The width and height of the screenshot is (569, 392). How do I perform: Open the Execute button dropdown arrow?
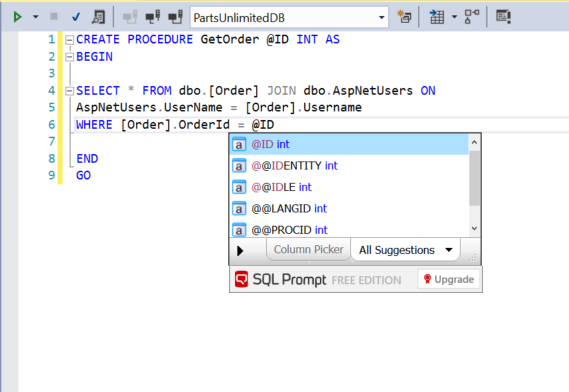click(x=36, y=17)
